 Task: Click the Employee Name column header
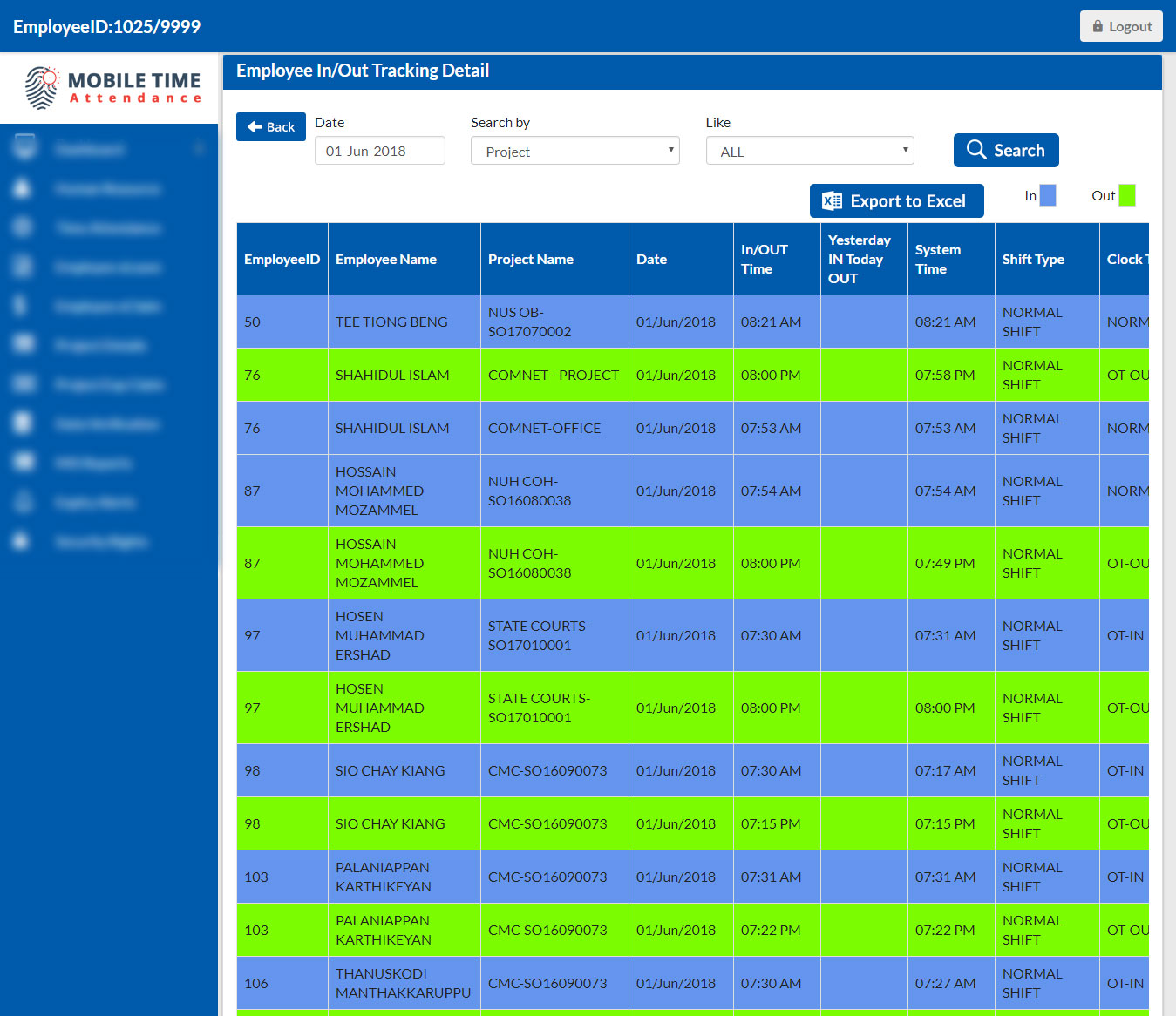click(x=386, y=260)
